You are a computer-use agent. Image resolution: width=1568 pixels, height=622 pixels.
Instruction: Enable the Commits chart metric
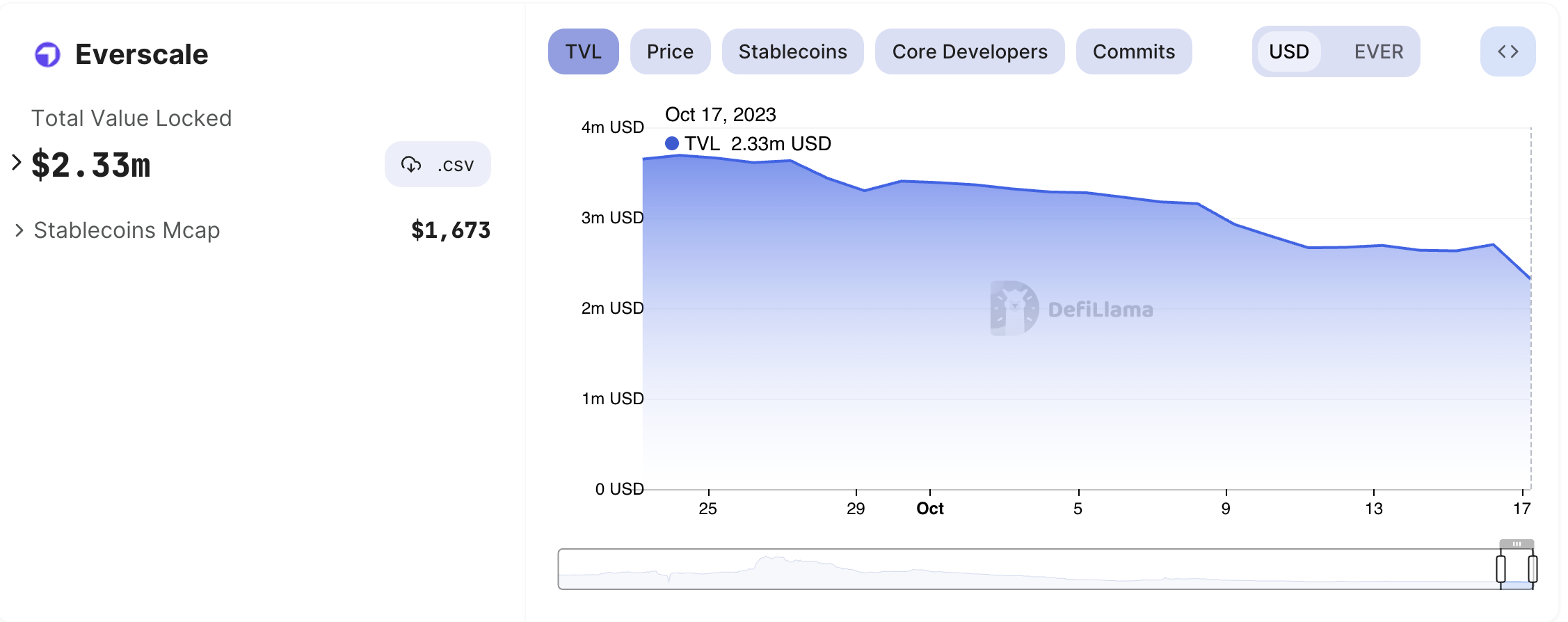[1133, 51]
